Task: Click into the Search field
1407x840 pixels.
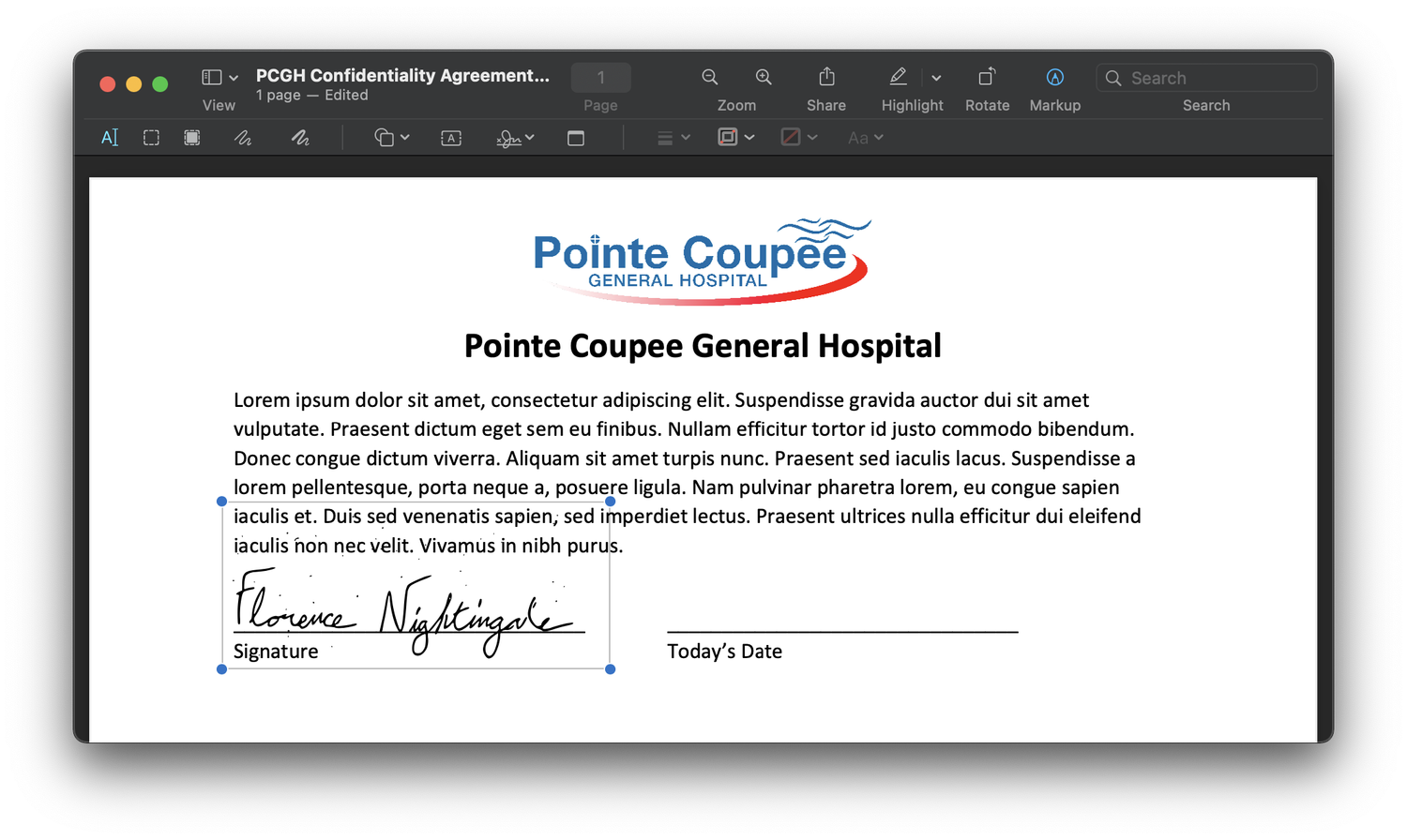Action: click(x=1206, y=78)
